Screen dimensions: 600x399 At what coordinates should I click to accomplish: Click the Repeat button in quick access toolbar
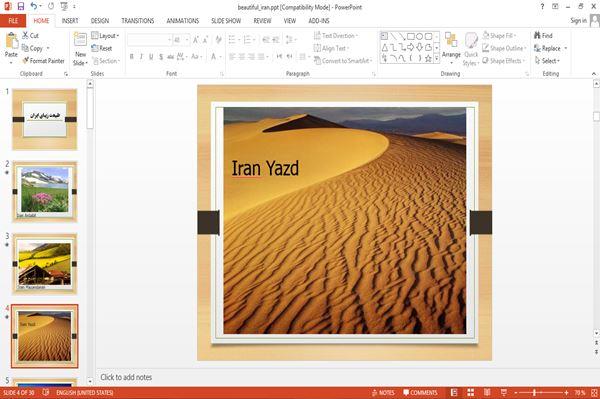tap(51, 7)
